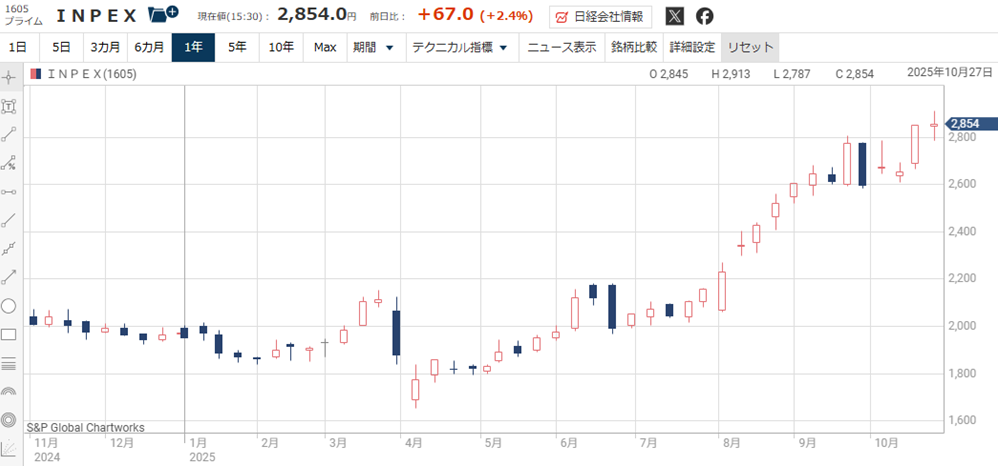Click the リセット reset button
998x466 pixels.
[749, 47]
